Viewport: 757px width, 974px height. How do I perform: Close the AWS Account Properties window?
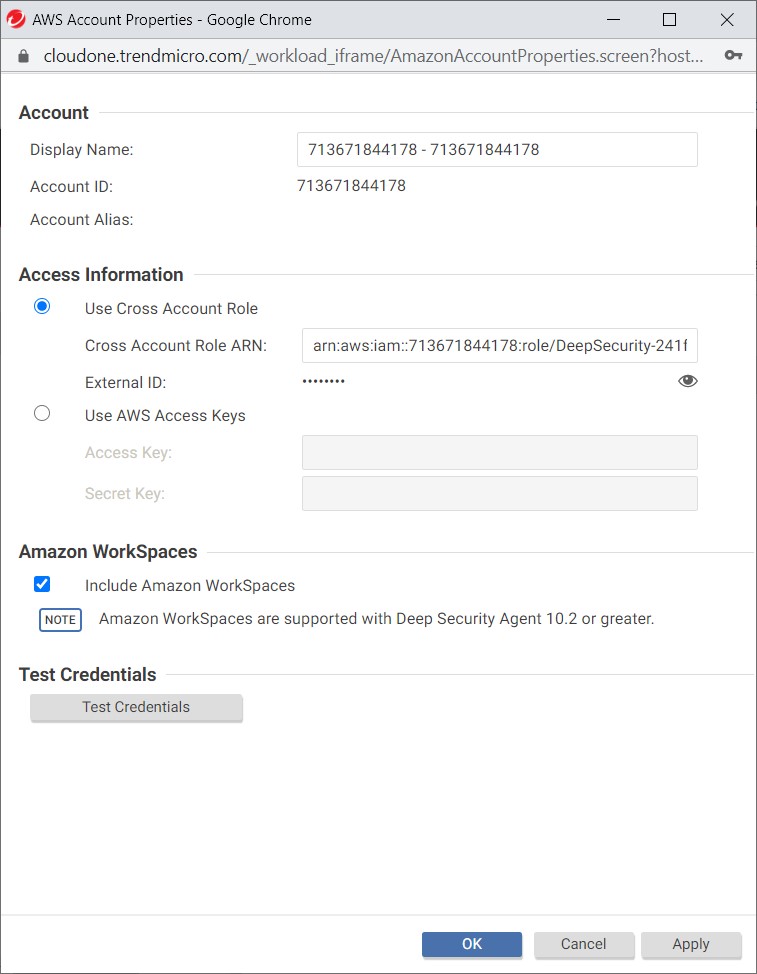pyautogui.click(x=727, y=20)
